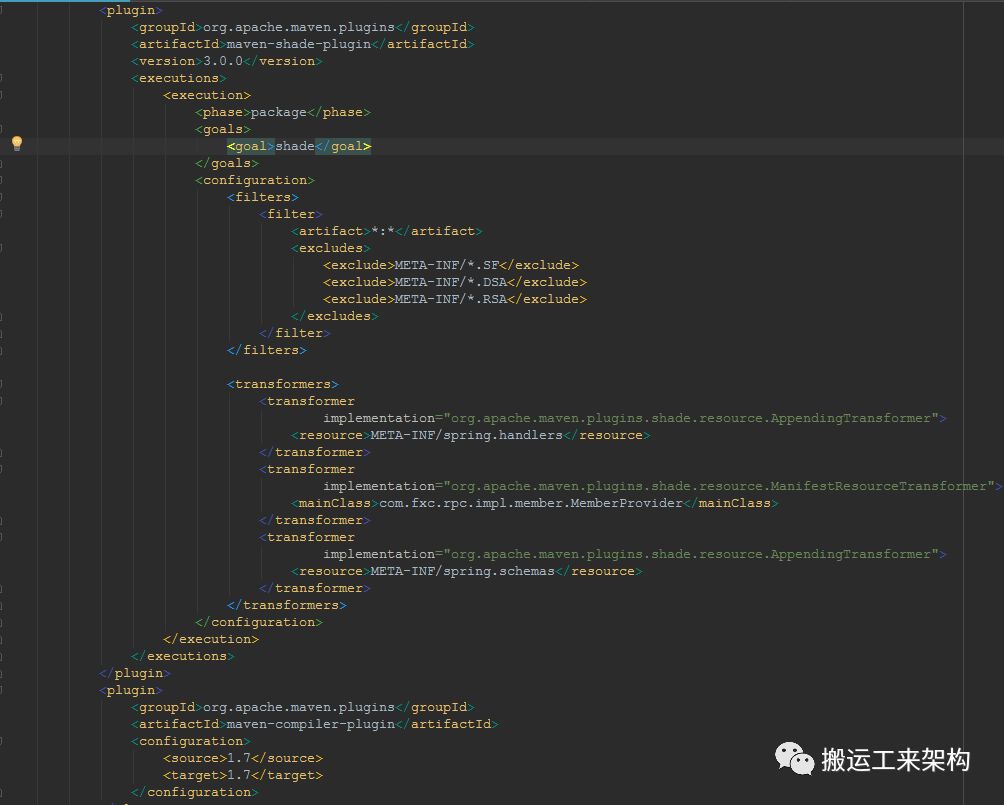Click groupId line above maven-compiler-plugin
This screenshot has width=1004, height=805.
[x=302, y=708]
